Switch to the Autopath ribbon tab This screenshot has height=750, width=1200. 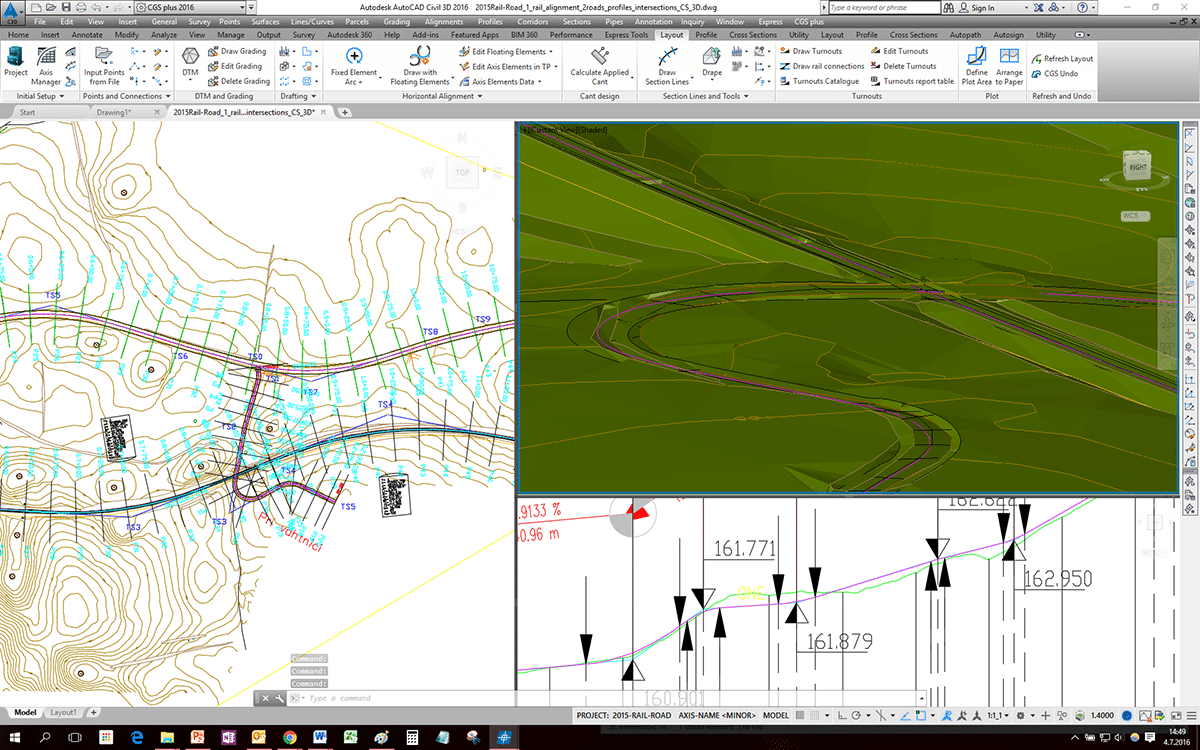coord(966,35)
